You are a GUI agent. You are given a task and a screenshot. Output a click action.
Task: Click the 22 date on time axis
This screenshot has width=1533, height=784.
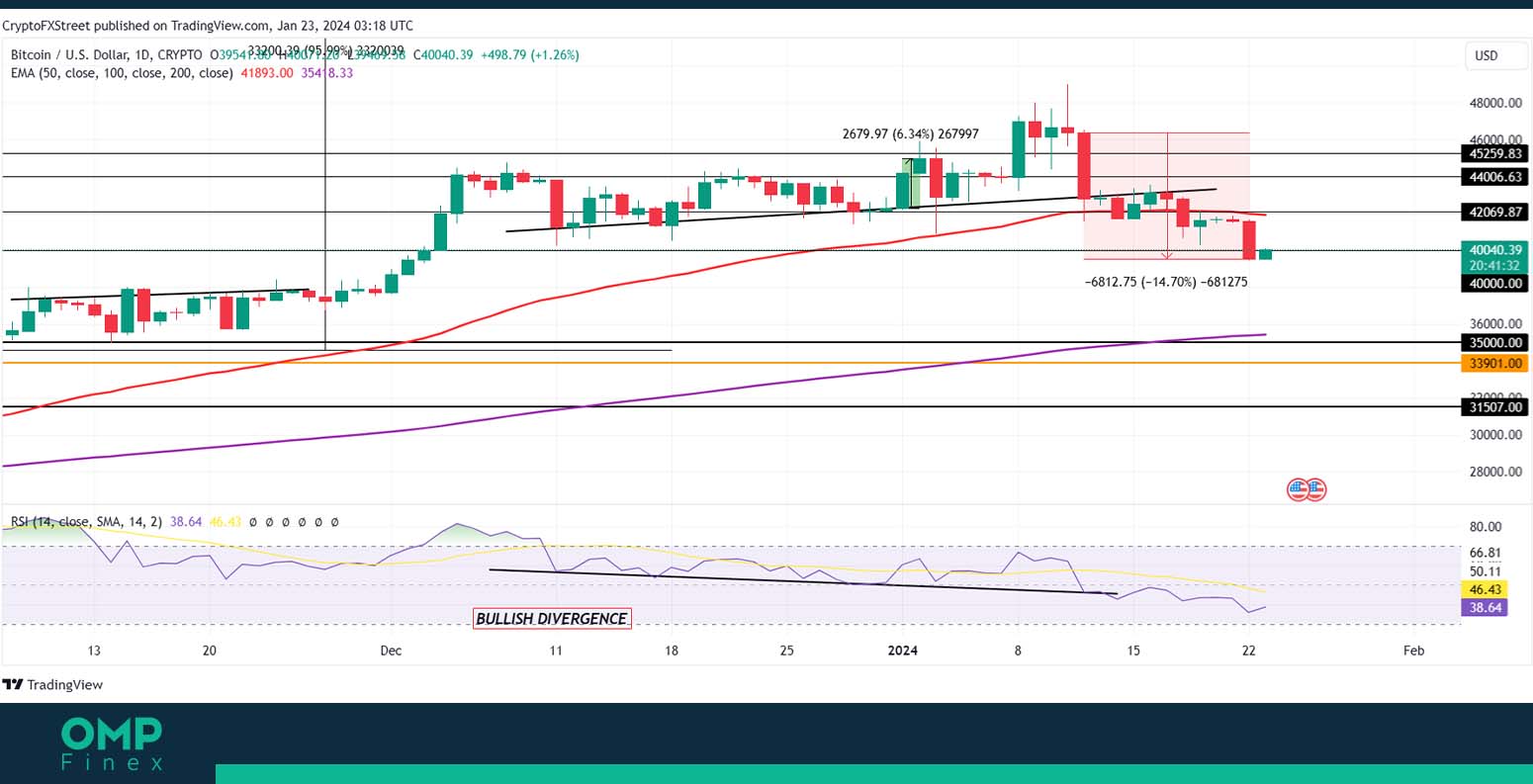[1249, 651]
